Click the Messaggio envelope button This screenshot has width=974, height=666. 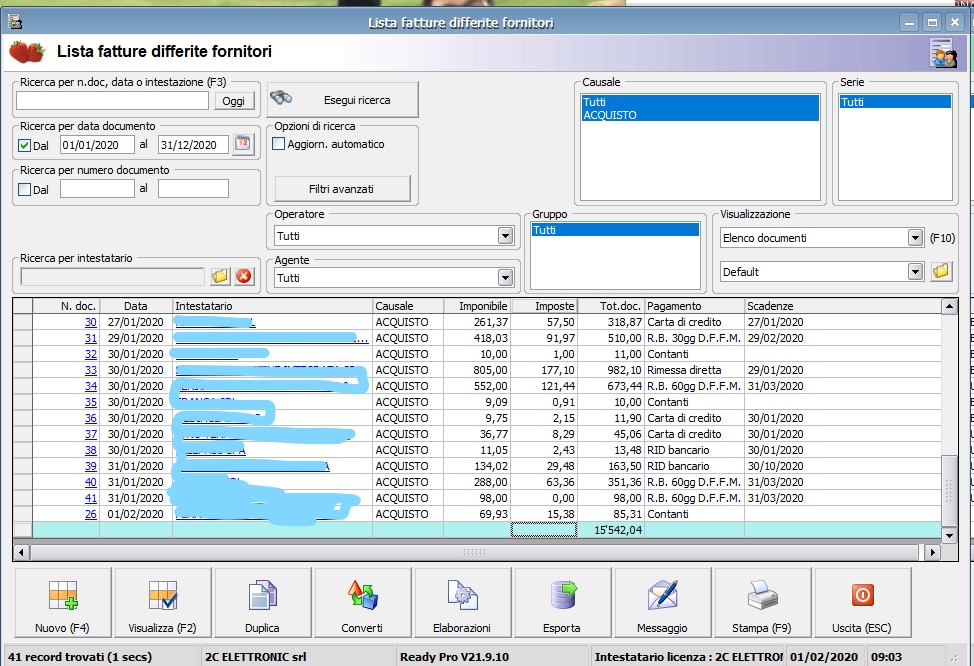[662, 603]
